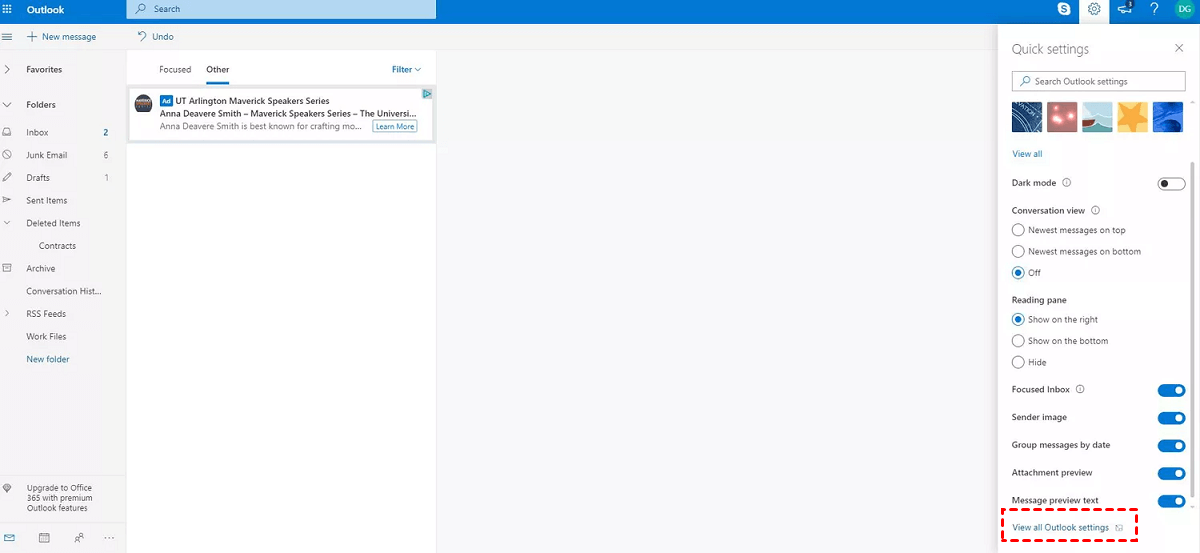Switch to the Other tab

(x=218, y=70)
